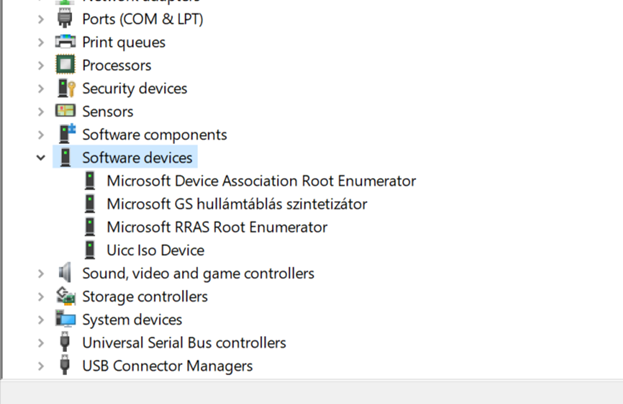
Task: Click the System devices monitor icon
Action: (65, 320)
